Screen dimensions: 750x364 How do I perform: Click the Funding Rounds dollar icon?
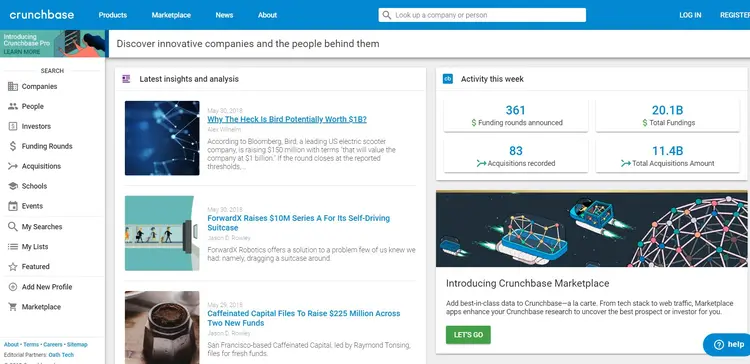tap(13, 146)
